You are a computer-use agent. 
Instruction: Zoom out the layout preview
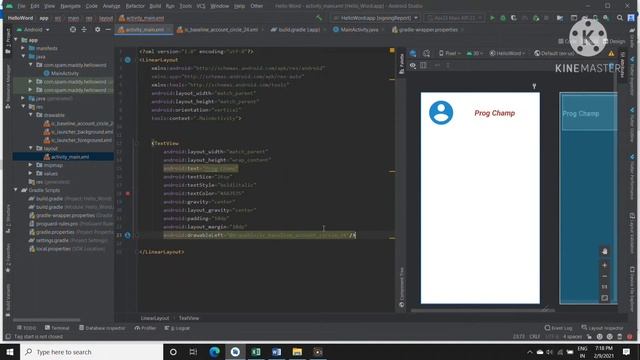(604, 276)
